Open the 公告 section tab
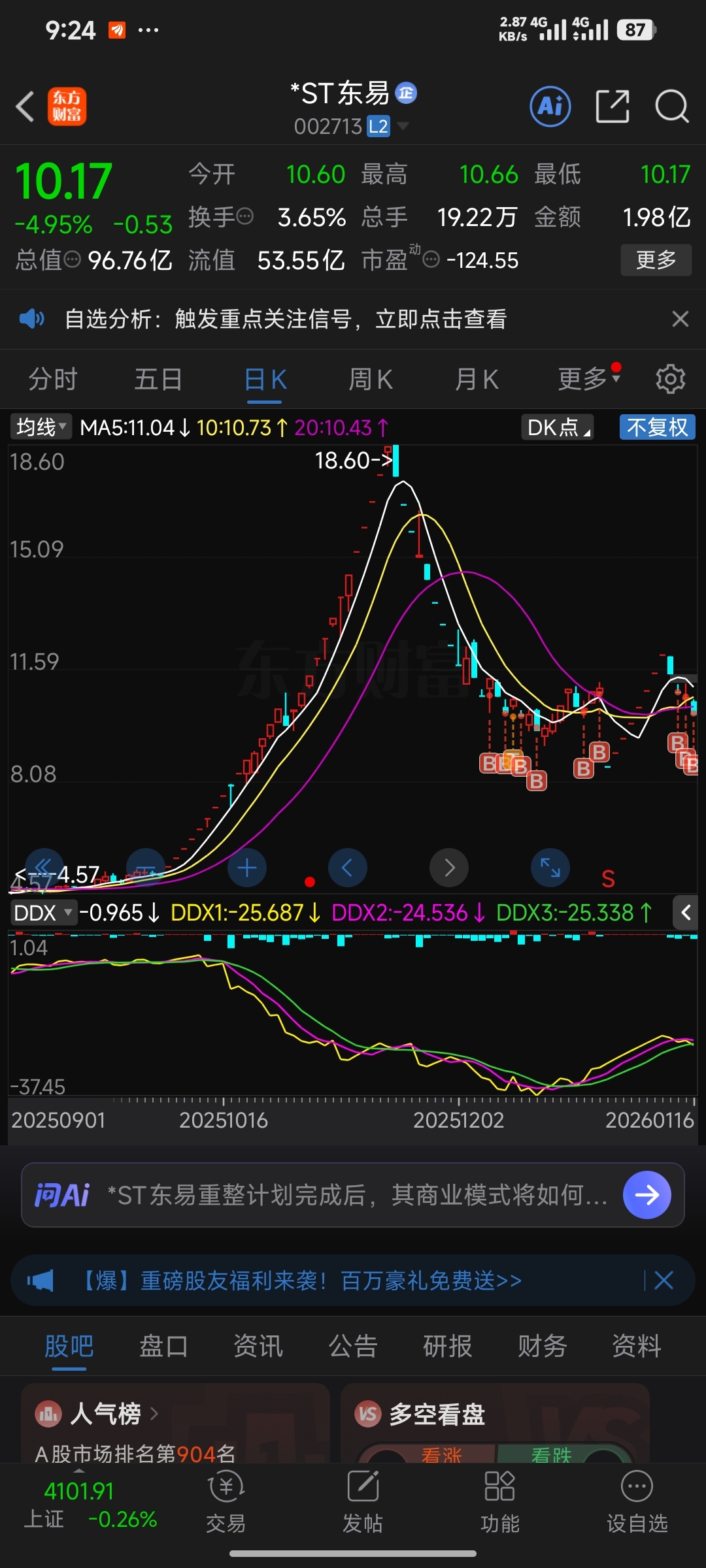Image resolution: width=706 pixels, height=1568 pixels. pos(353,1347)
